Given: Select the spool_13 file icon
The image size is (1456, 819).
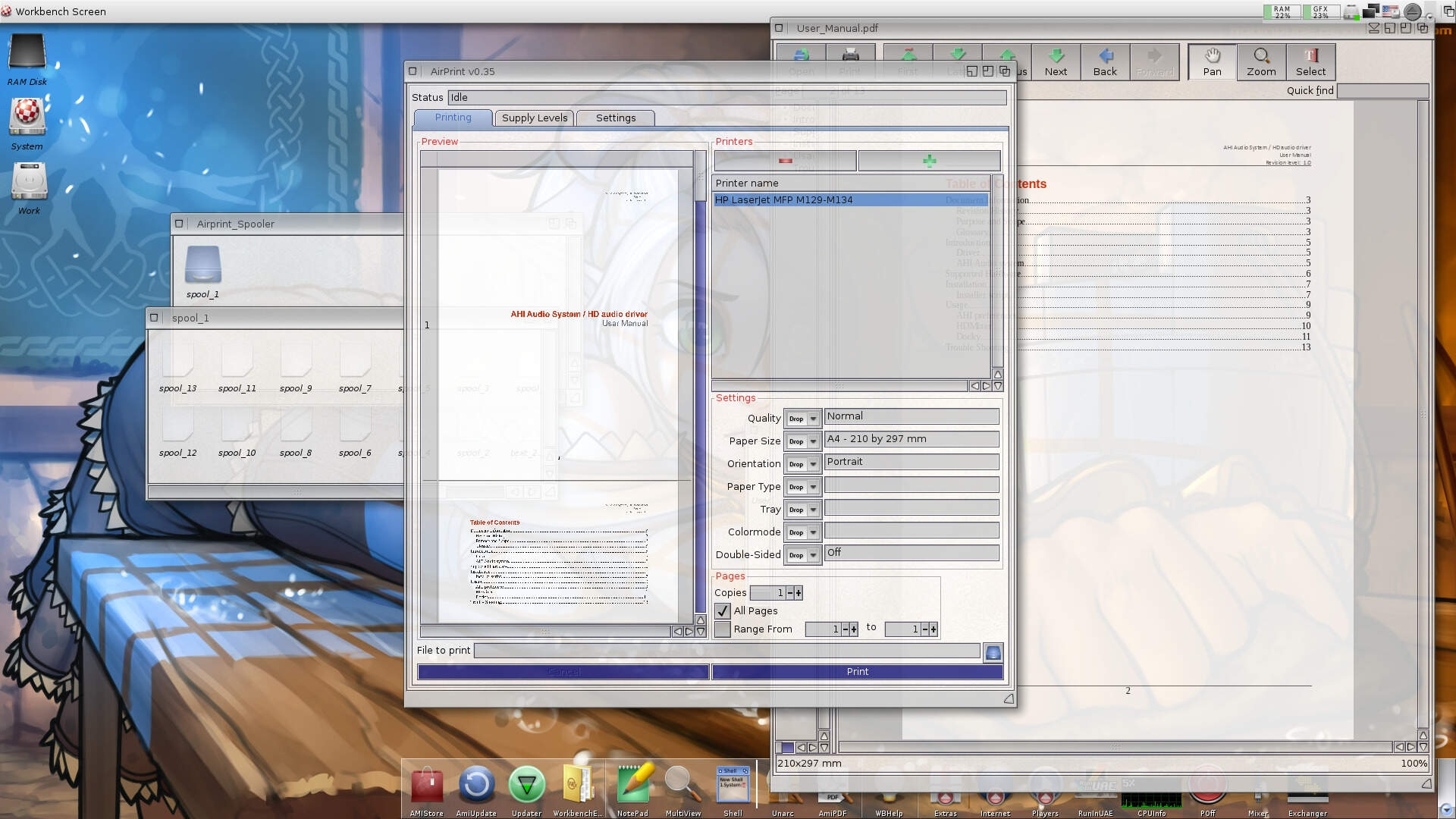Looking at the screenshot, I should pos(177,359).
